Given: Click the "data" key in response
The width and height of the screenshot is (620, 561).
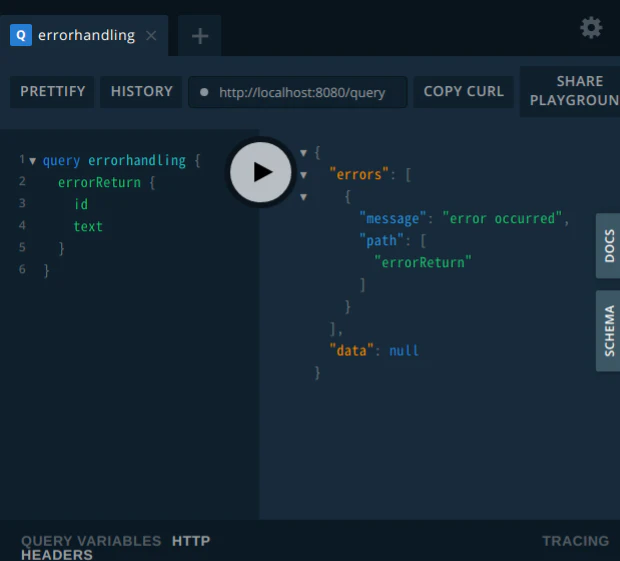Looking at the screenshot, I should 352,350.
